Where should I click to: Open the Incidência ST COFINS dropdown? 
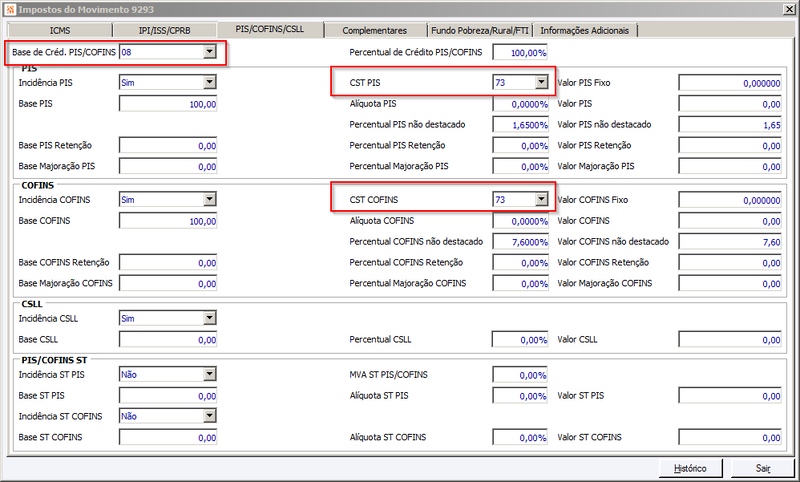[210, 416]
